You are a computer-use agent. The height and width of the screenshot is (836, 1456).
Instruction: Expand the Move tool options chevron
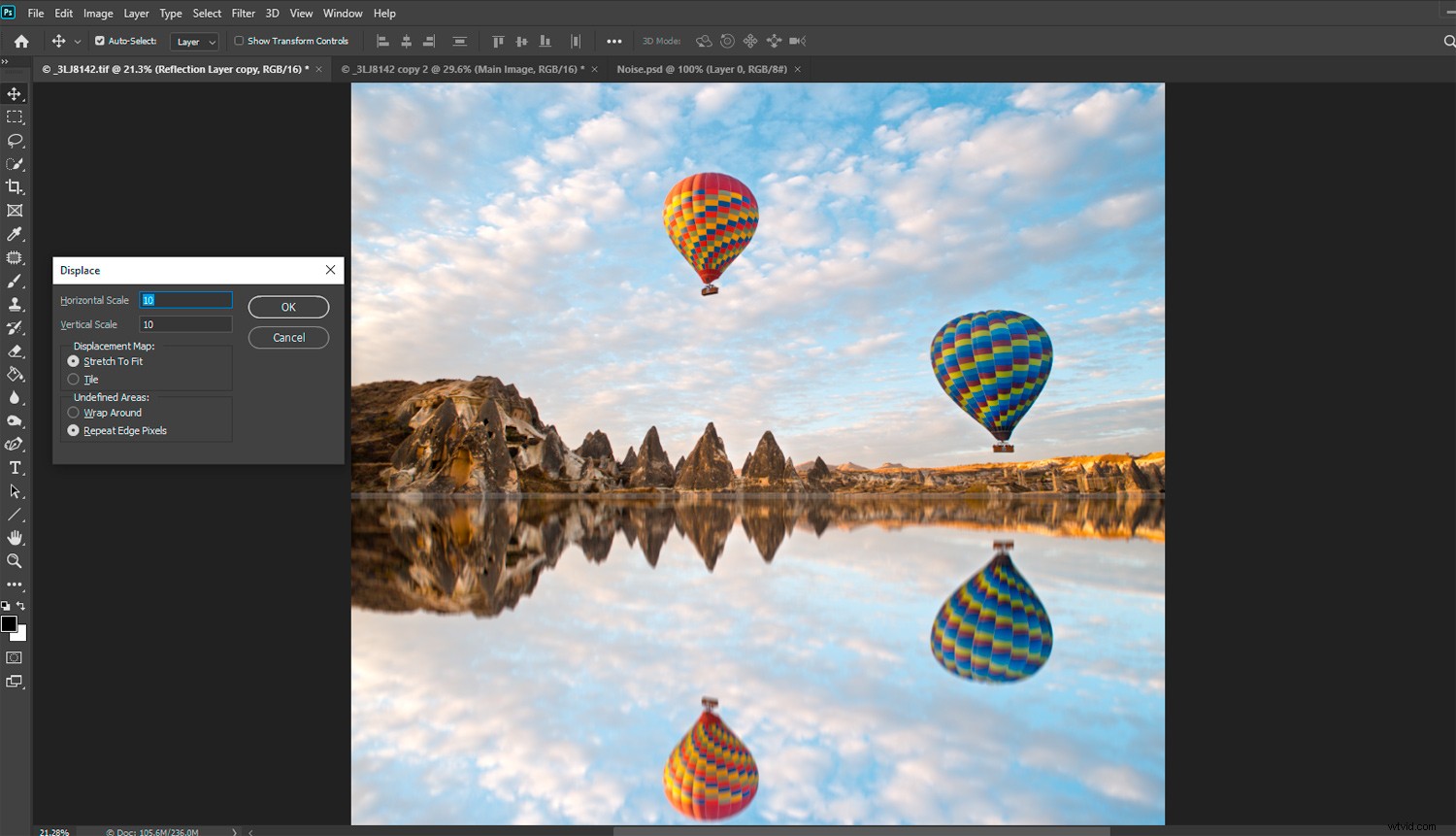point(80,41)
